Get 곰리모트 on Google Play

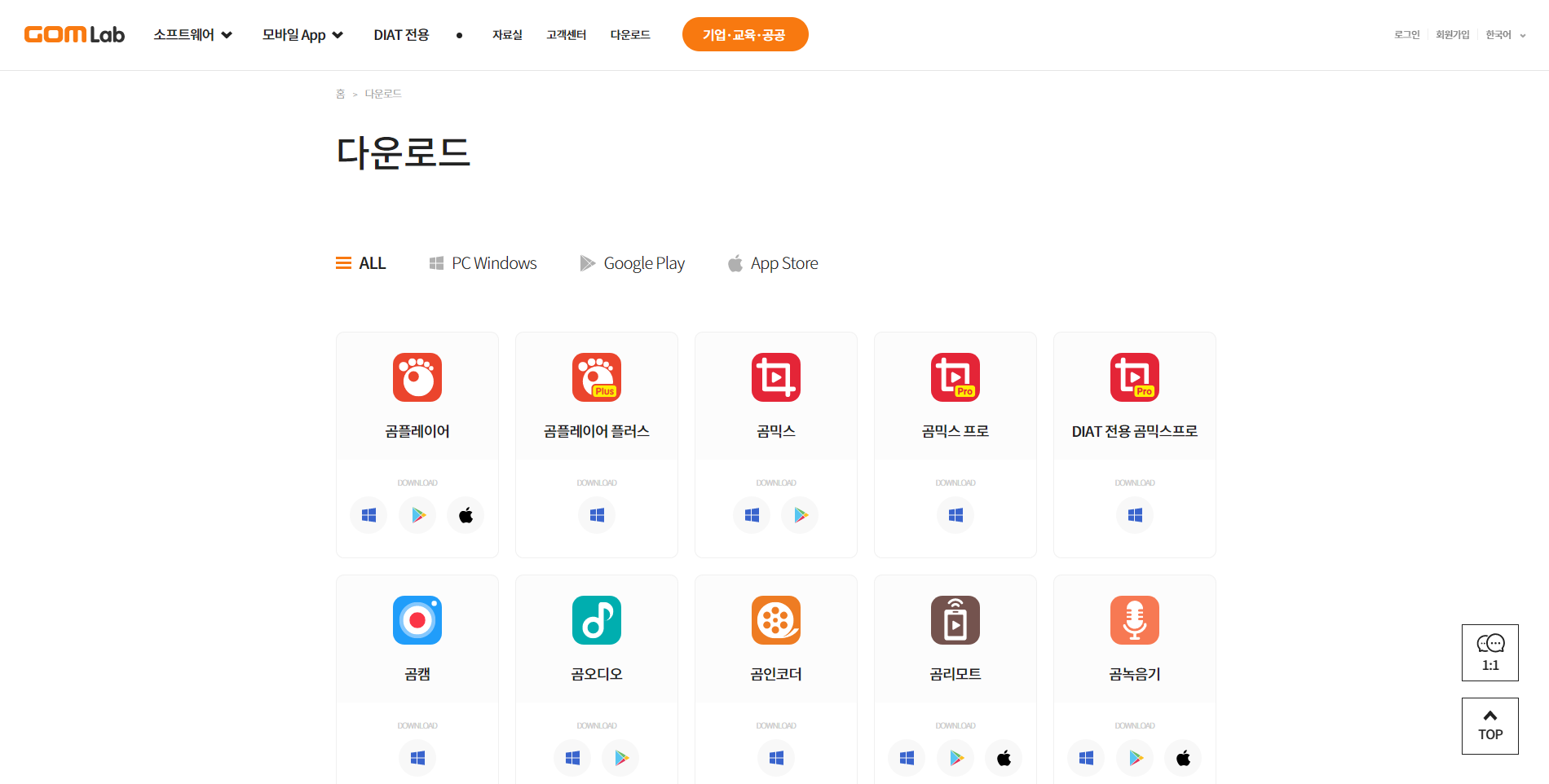pyautogui.click(x=955, y=758)
